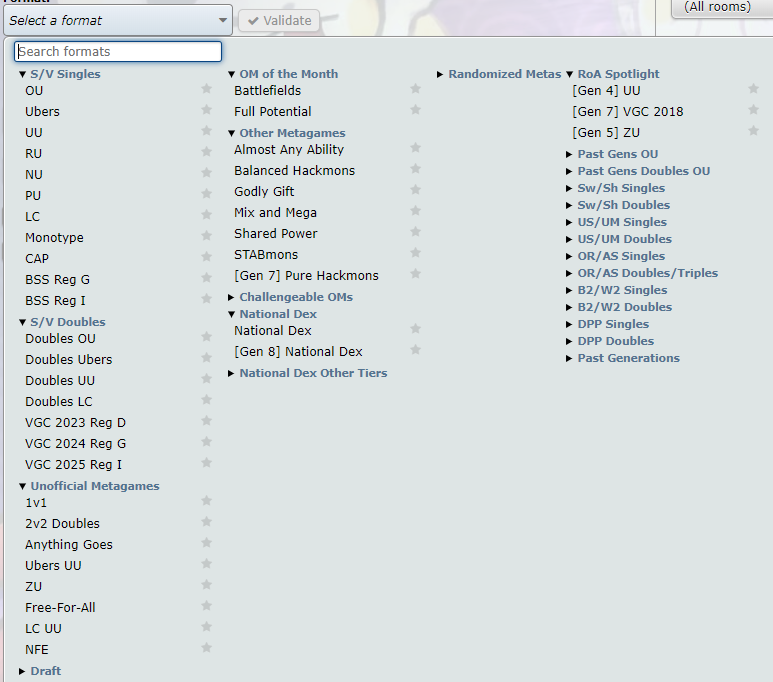Expand OR/AS Doubles/Triples section

(x=642, y=273)
